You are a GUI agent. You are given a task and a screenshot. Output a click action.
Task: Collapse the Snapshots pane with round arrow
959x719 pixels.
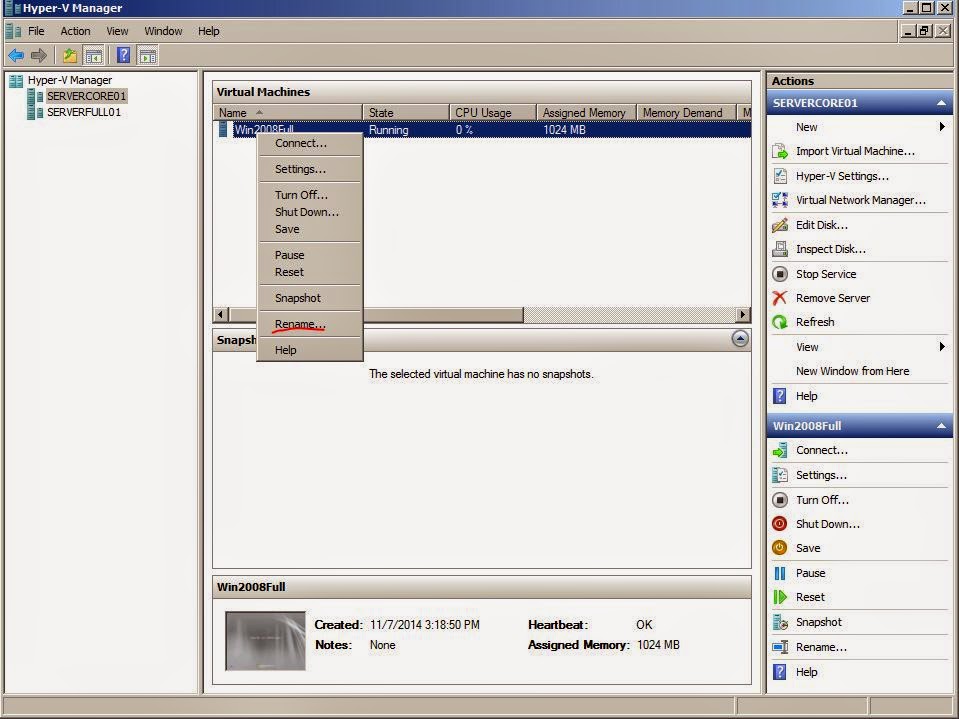tap(740, 339)
